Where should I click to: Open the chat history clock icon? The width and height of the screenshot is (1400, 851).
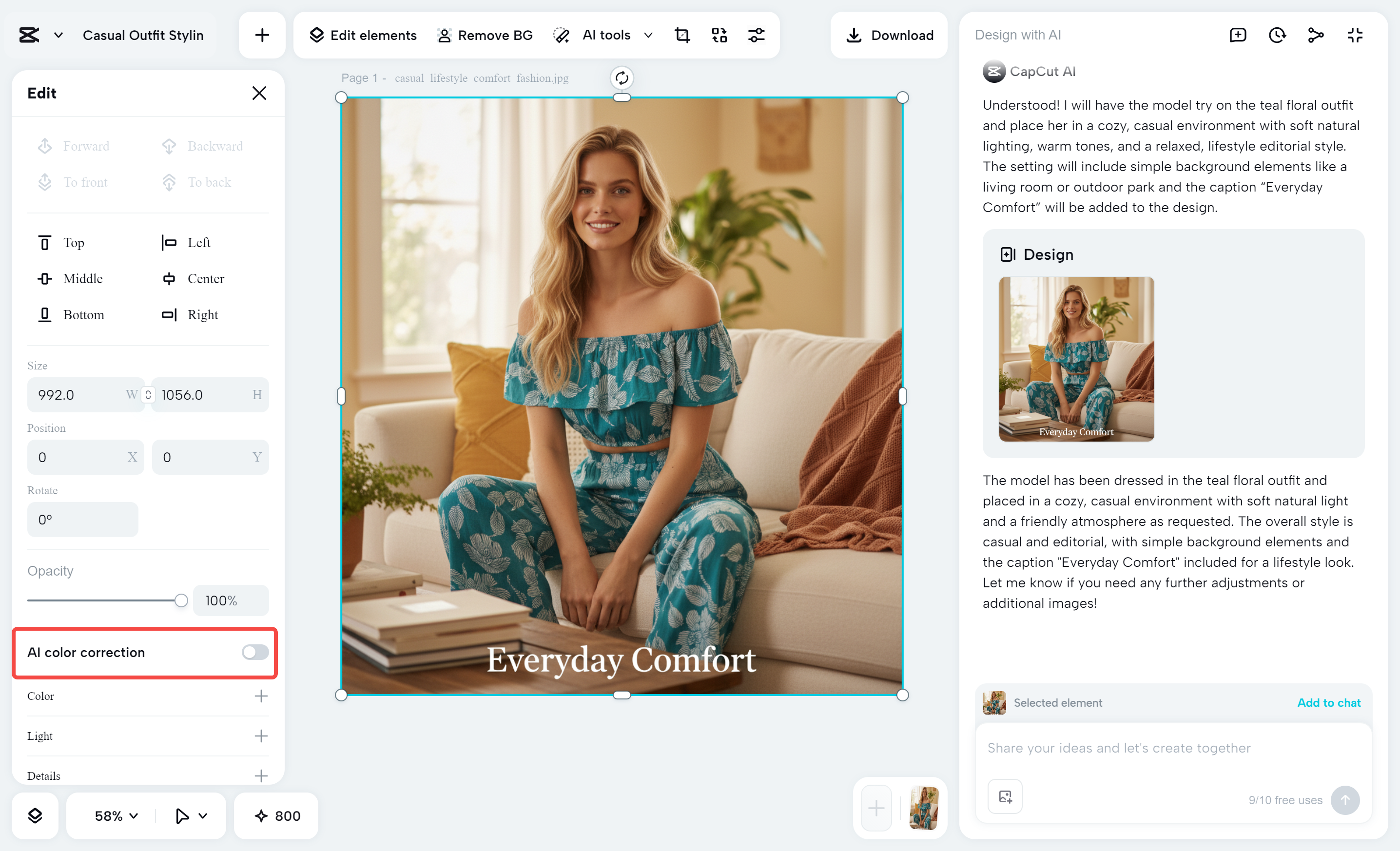[1277, 35]
